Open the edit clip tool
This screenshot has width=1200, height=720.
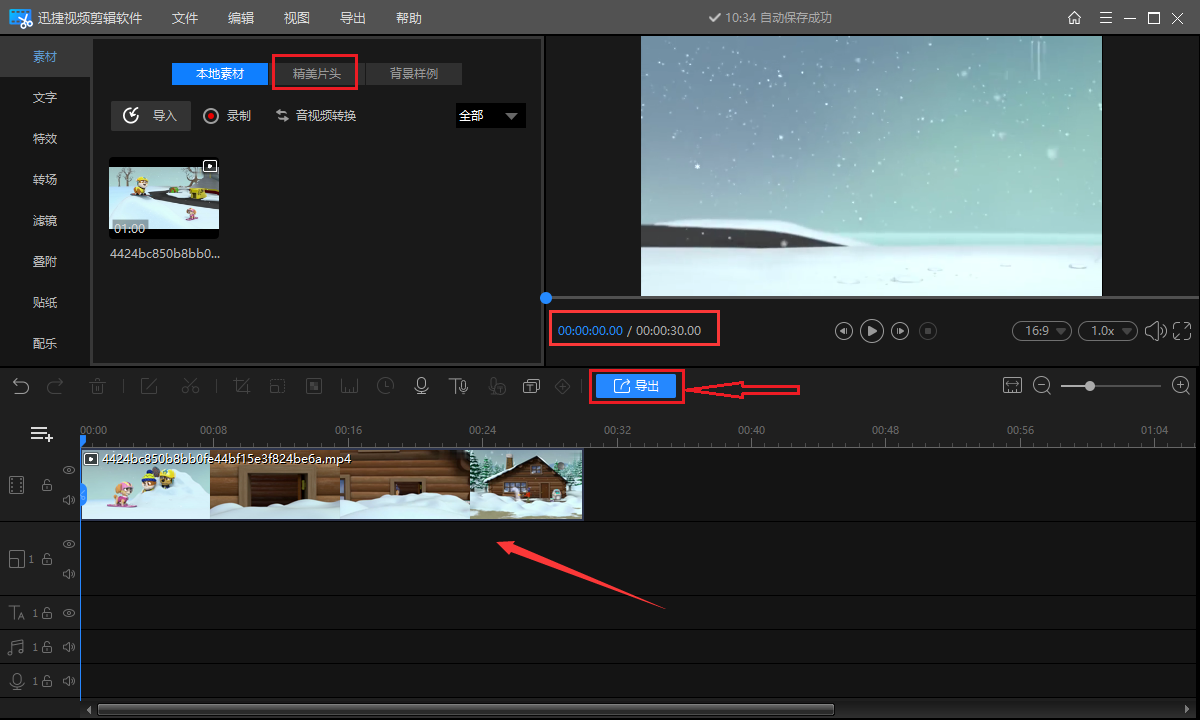(x=149, y=386)
